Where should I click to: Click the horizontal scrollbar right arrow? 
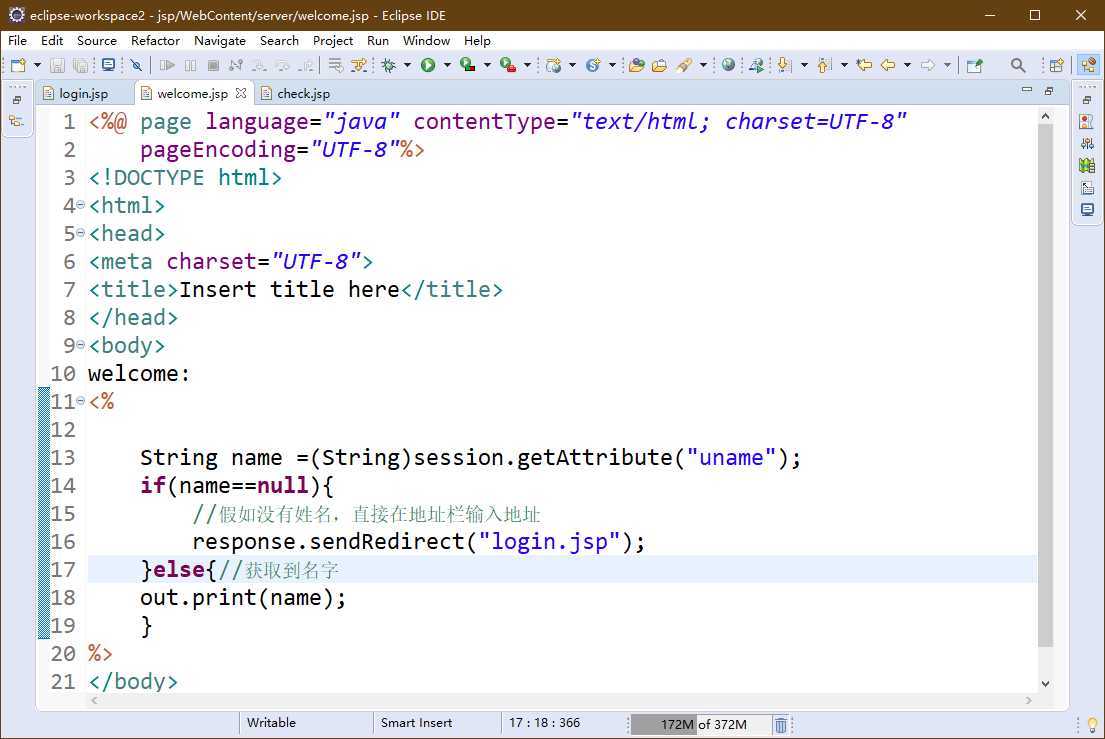[1028, 700]
